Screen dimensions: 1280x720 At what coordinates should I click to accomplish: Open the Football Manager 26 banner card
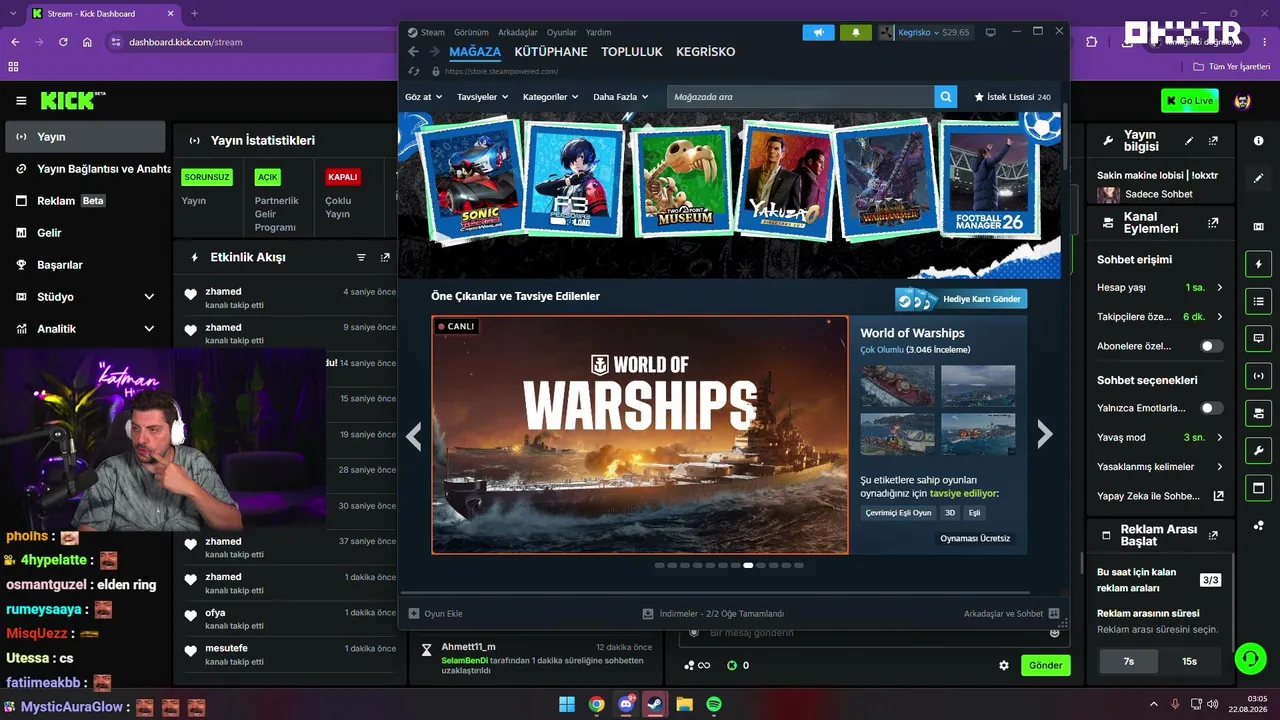[990, 182]
